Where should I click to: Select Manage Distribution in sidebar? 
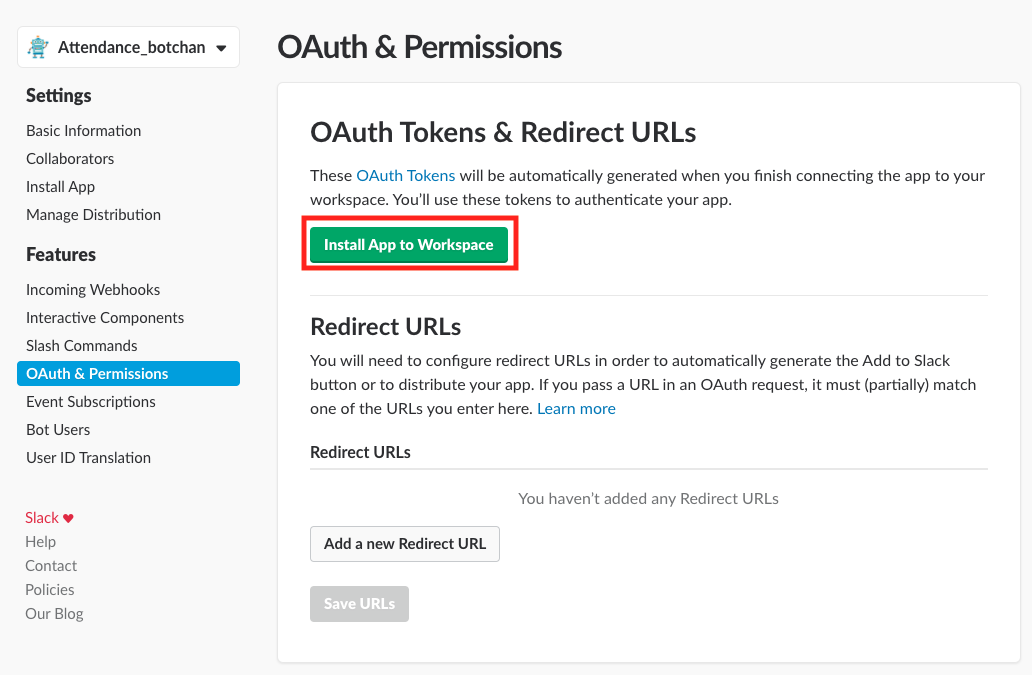pos(93,215)
